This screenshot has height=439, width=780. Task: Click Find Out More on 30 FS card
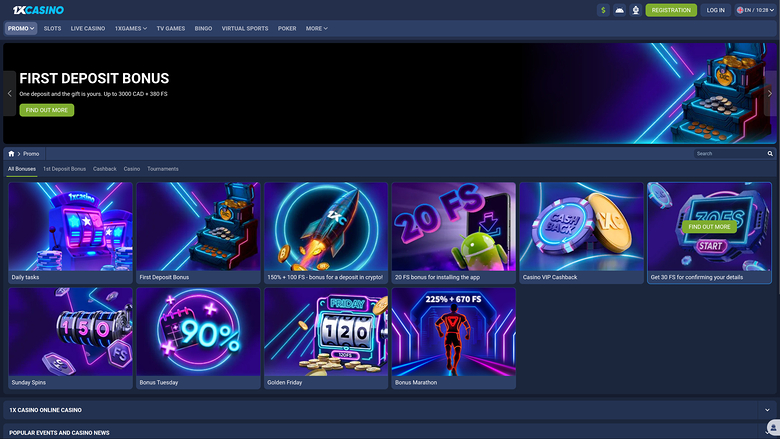[x=709, y=227]
